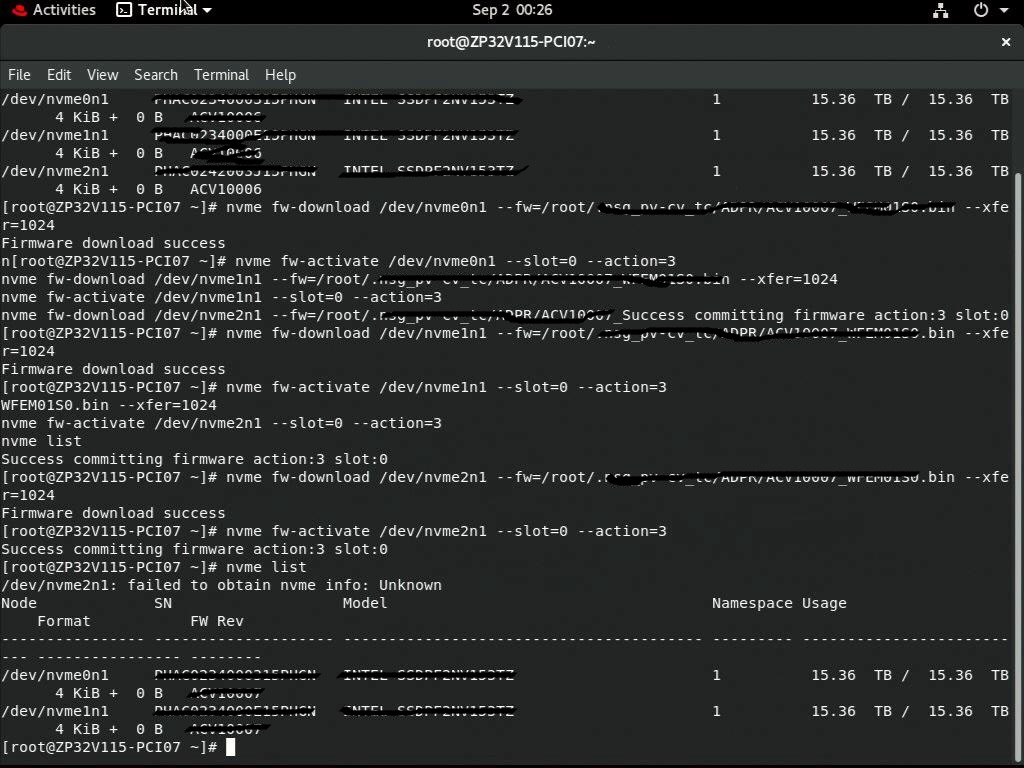Open the File menu

19,75
